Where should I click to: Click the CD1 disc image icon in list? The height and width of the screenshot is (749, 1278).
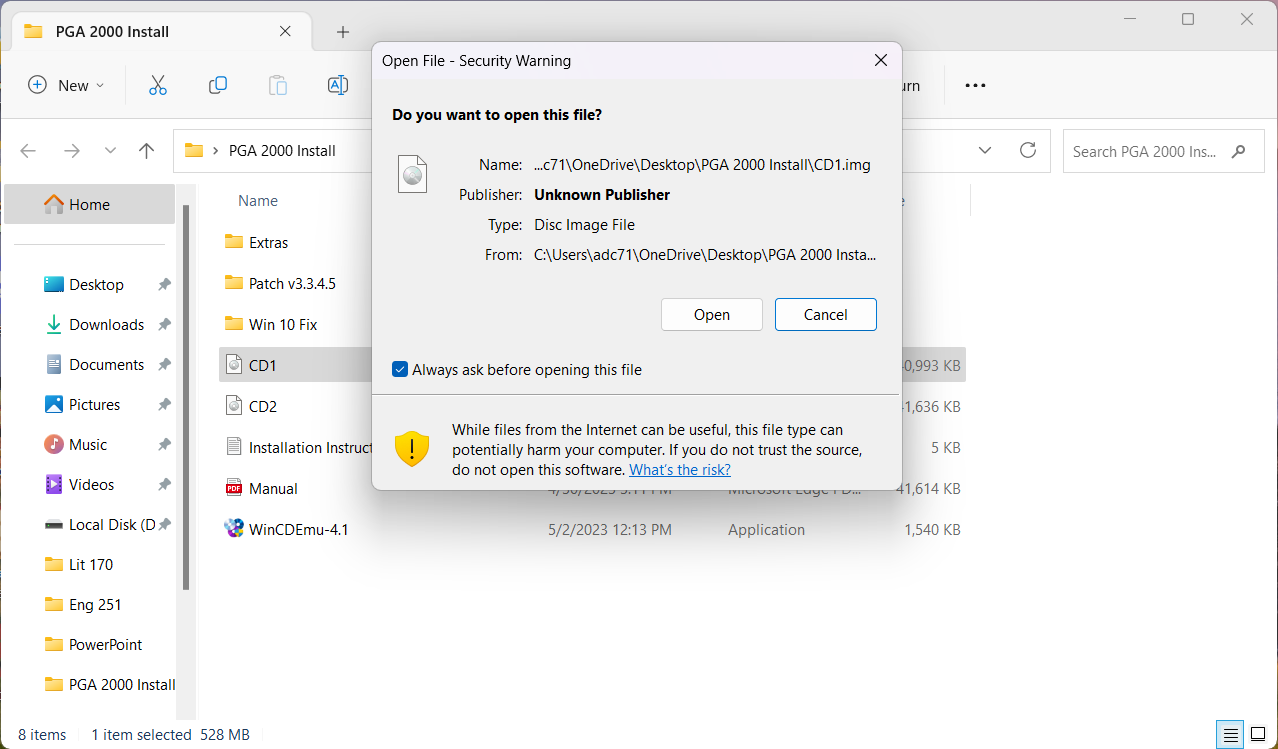point(234,365)
